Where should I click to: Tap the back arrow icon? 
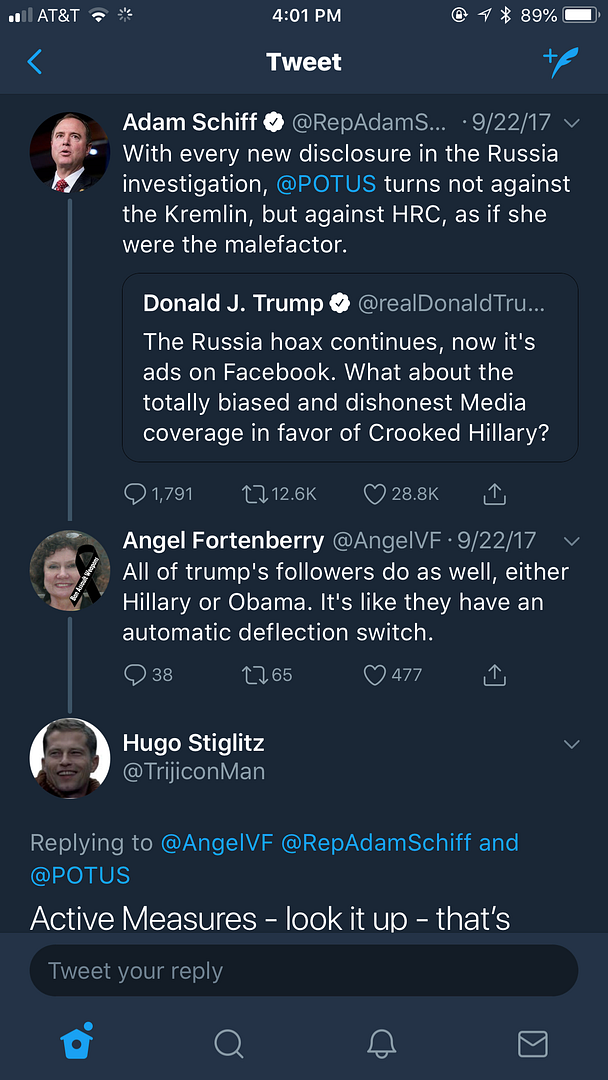pos(35,62)
